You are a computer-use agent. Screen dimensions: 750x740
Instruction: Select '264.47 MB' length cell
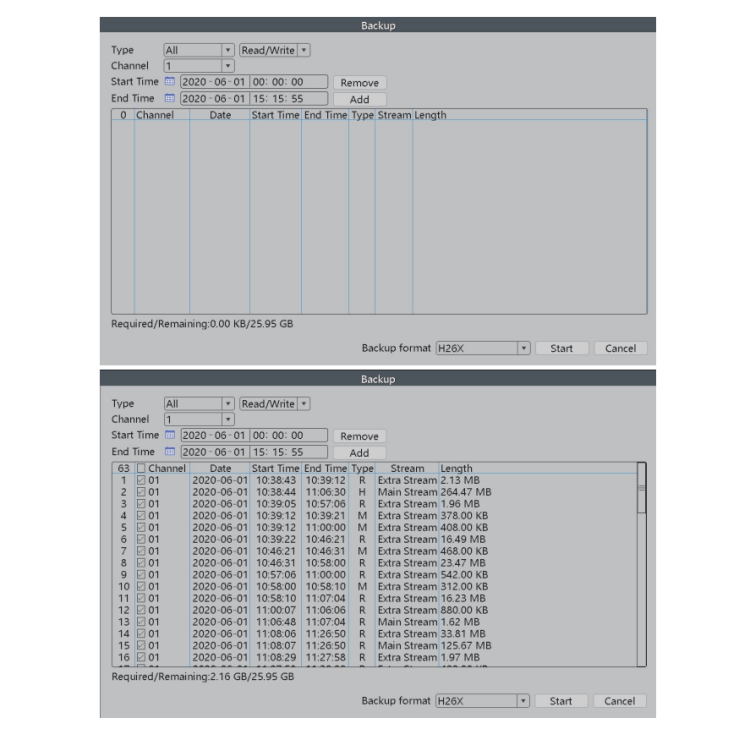coord(466,492)
